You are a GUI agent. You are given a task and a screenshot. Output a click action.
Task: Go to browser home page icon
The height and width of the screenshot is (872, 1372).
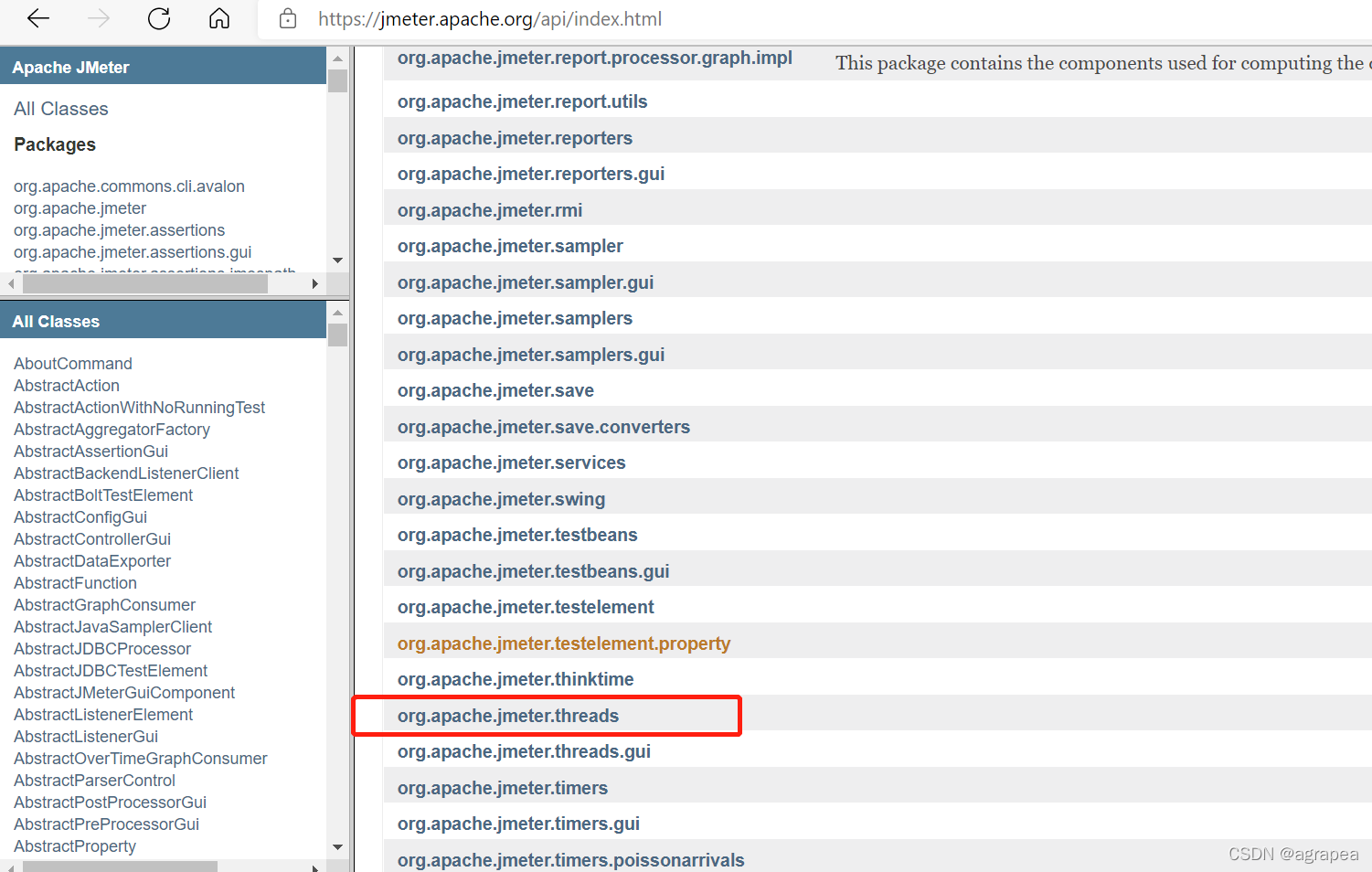(219, 18)
